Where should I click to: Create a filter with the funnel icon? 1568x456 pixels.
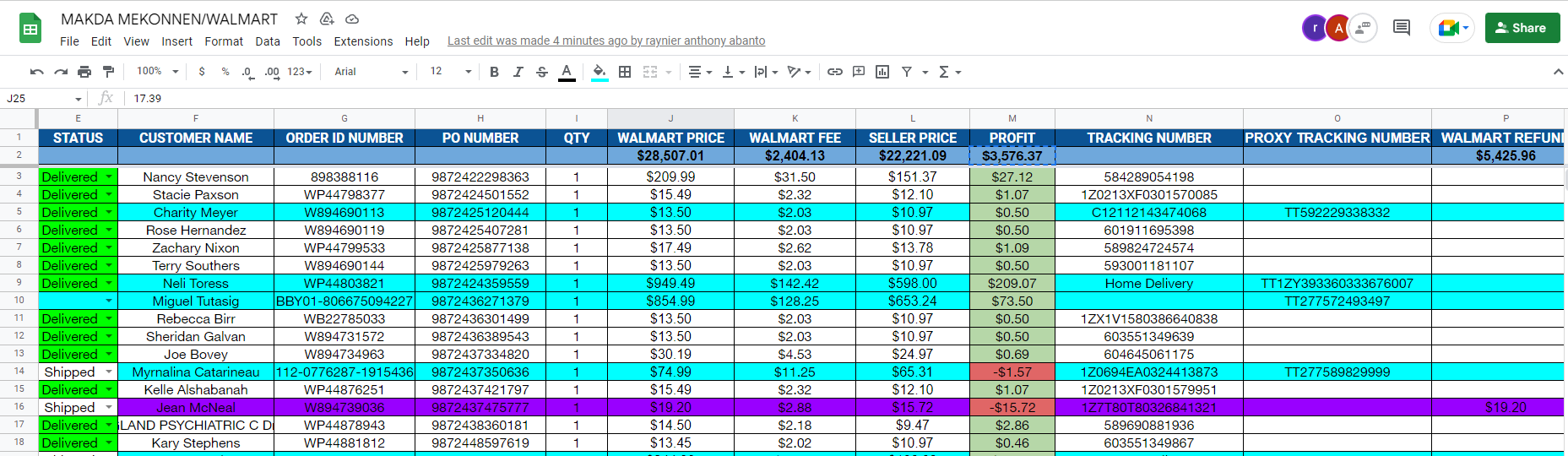tap(907, 72)
